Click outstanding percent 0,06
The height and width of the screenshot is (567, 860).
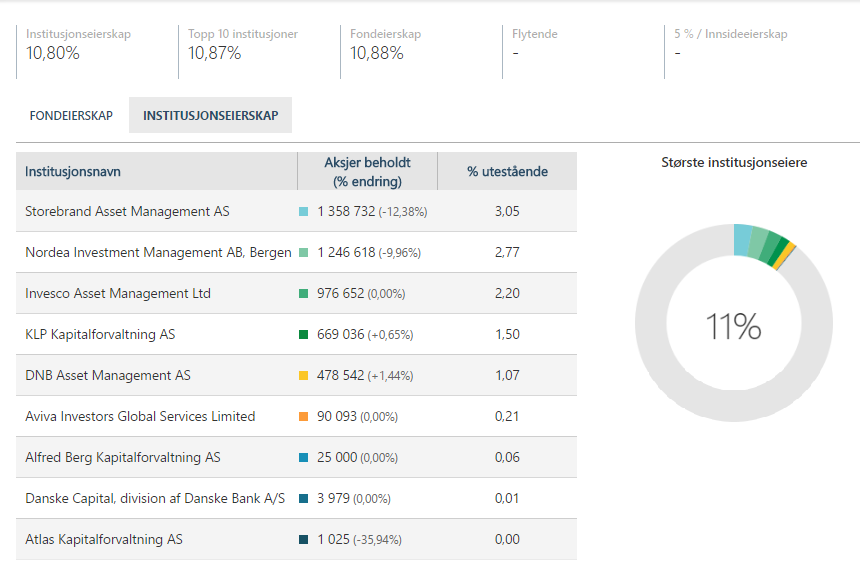[507, 457]
